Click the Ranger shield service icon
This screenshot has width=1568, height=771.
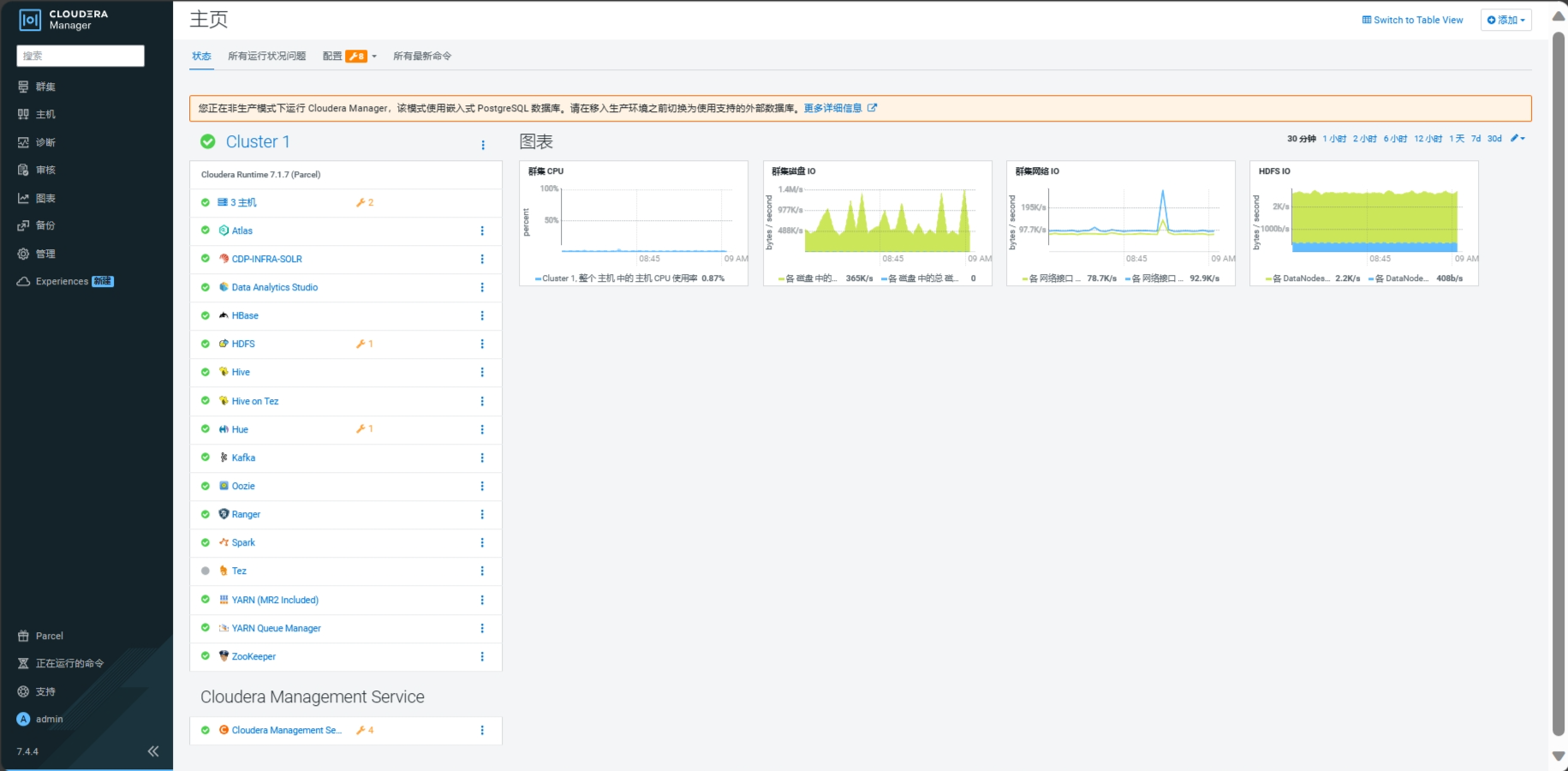click(x=224, y=514)
